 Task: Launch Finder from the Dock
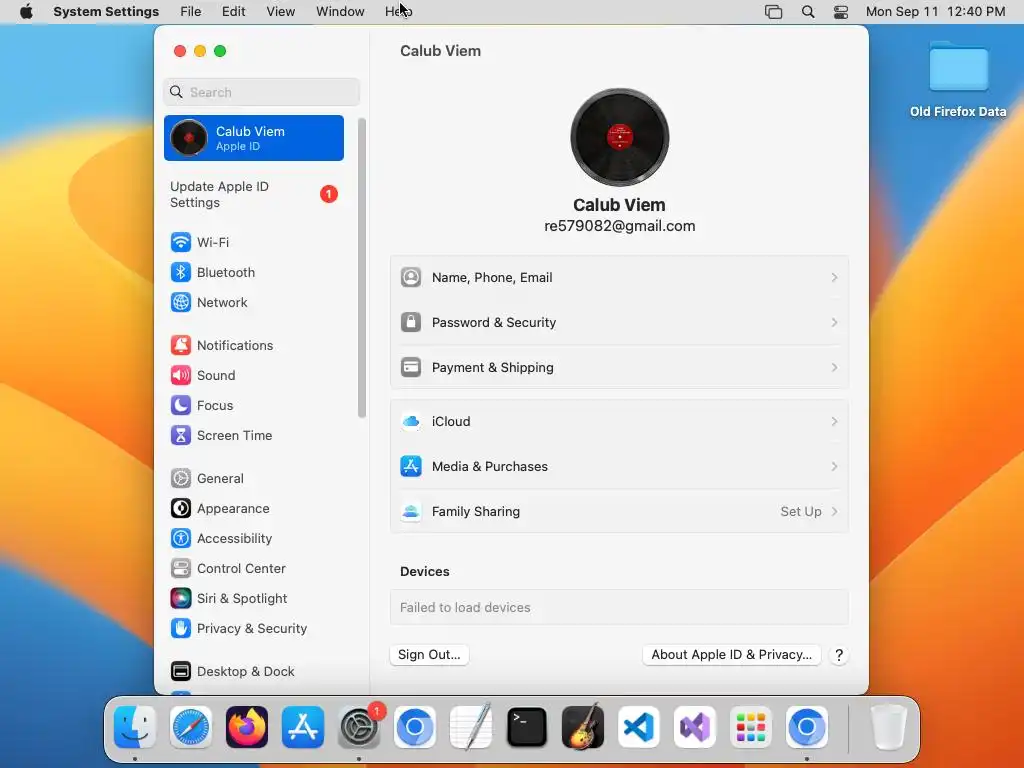(x=135, y=727)
